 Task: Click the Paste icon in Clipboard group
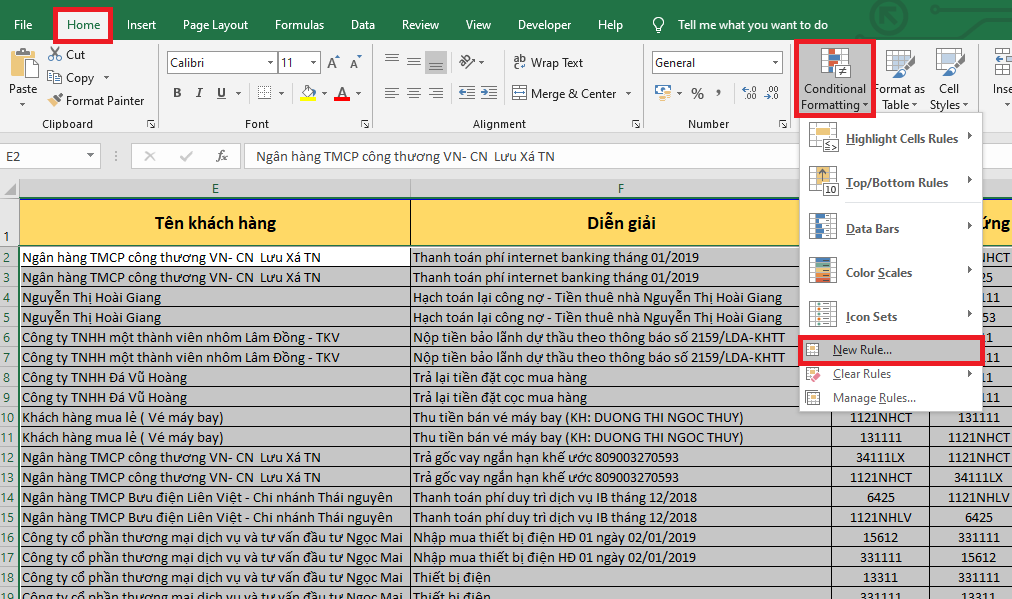[x=23, y=70]
